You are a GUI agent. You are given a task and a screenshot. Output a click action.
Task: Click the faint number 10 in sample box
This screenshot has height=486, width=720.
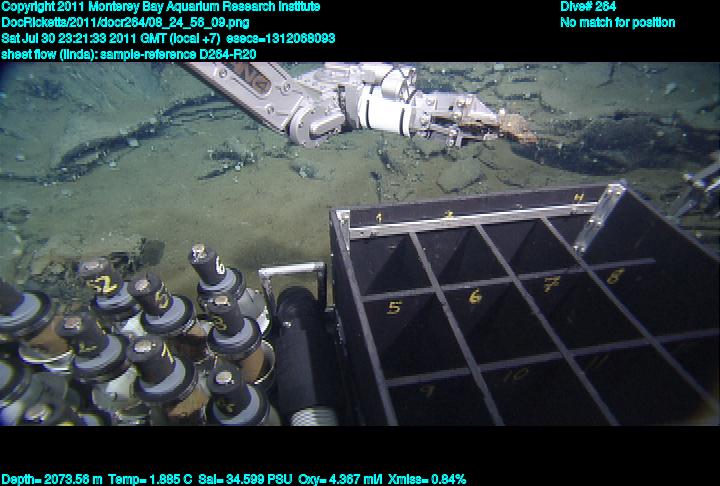click(517, 375)
